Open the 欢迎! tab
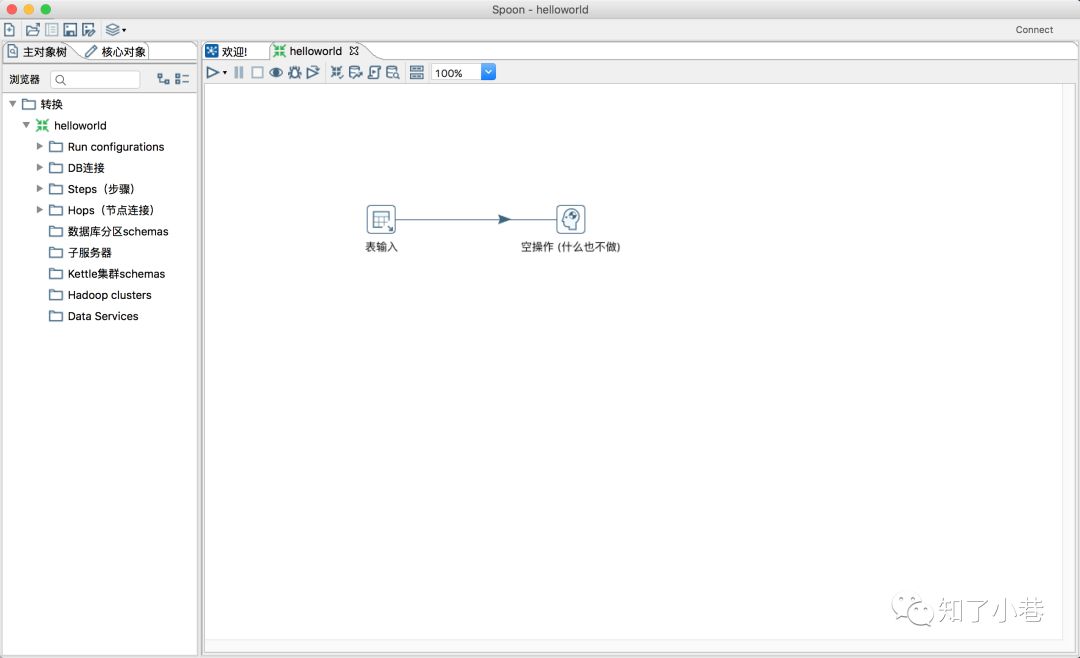 tap(227, 51)
